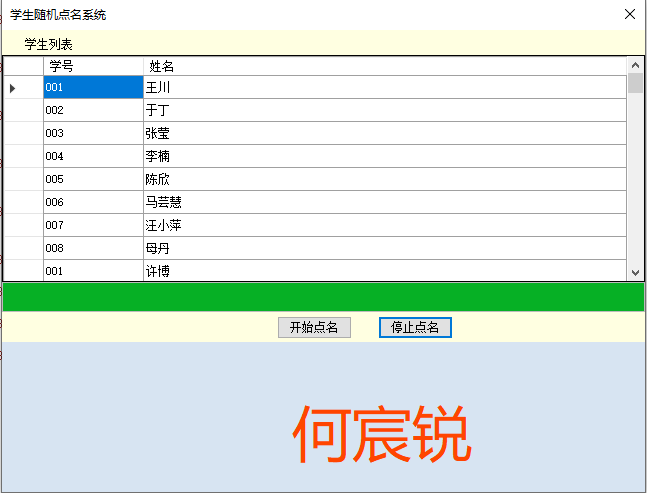647x493 pixels.
Task: Click the row header of 于丁 row
Action: click(24, 110)
